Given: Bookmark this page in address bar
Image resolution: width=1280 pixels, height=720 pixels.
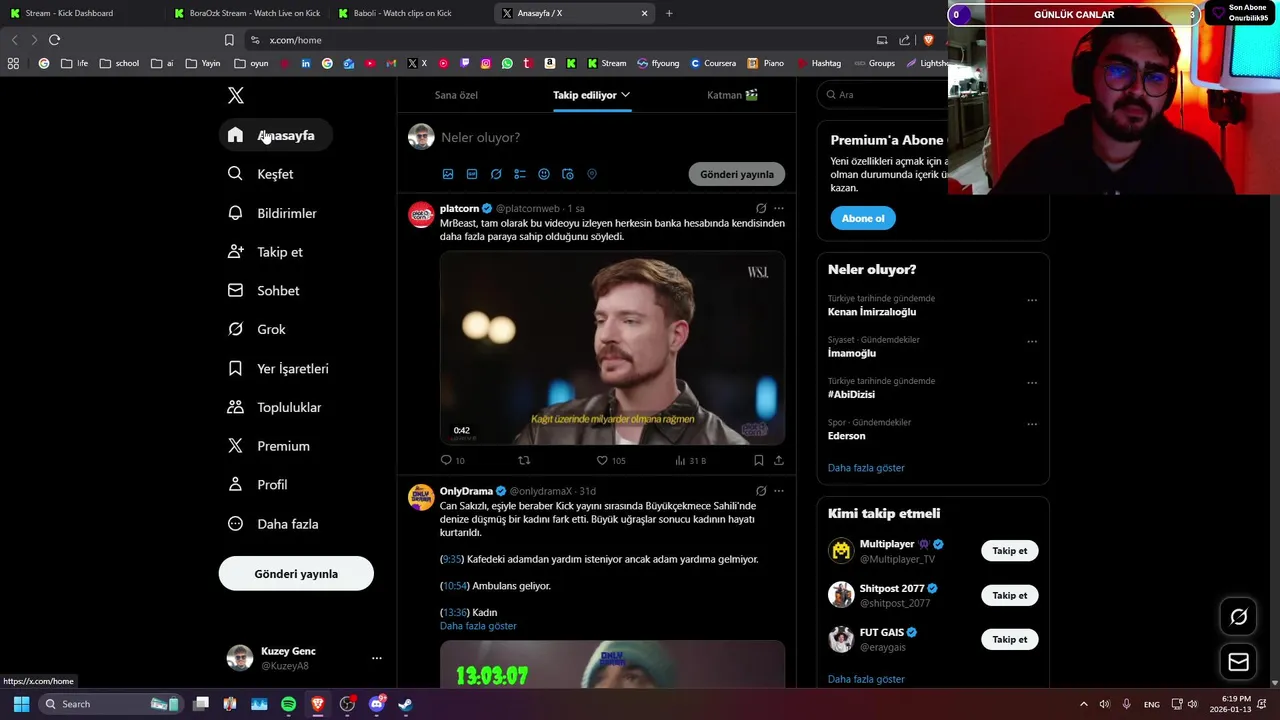Looking at the screenshot, I should [229, 40].
